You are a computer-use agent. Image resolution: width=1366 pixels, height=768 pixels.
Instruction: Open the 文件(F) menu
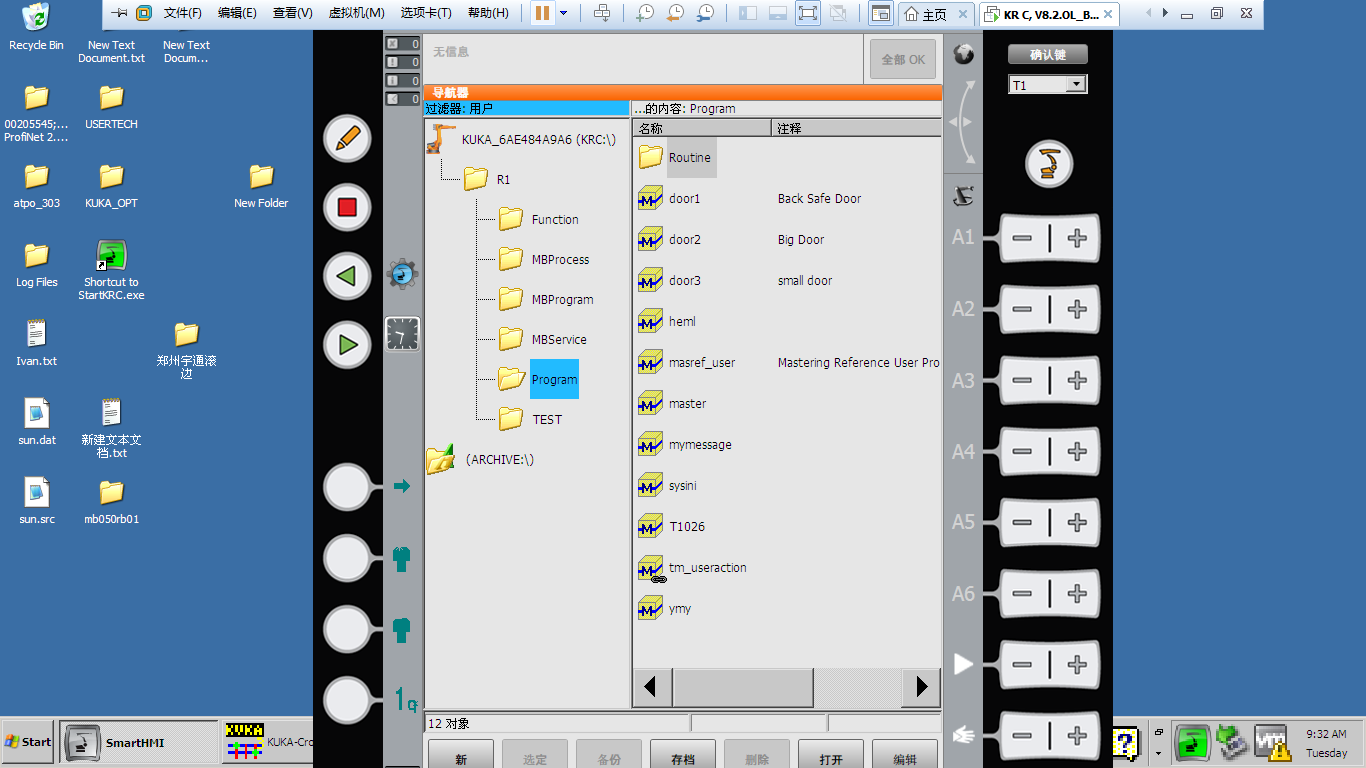pos(183,13)
